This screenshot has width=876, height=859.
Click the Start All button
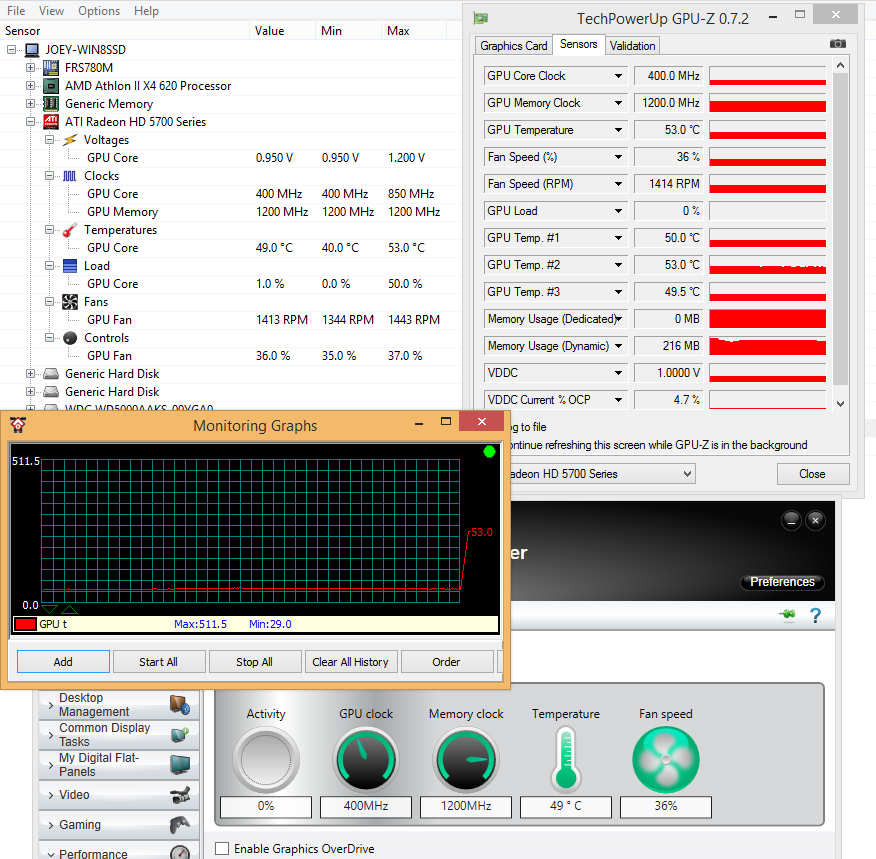click(159, 662)
